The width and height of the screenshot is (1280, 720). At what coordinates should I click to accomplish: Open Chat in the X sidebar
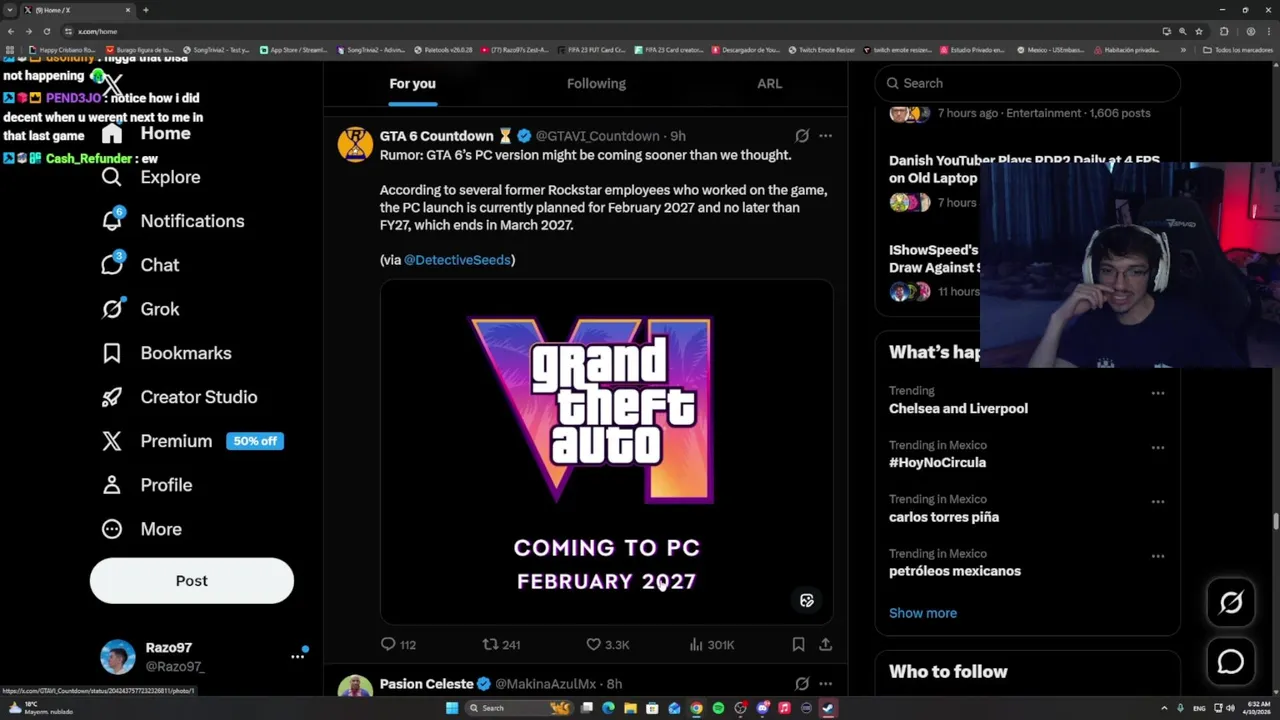click(x=141, y=265)
